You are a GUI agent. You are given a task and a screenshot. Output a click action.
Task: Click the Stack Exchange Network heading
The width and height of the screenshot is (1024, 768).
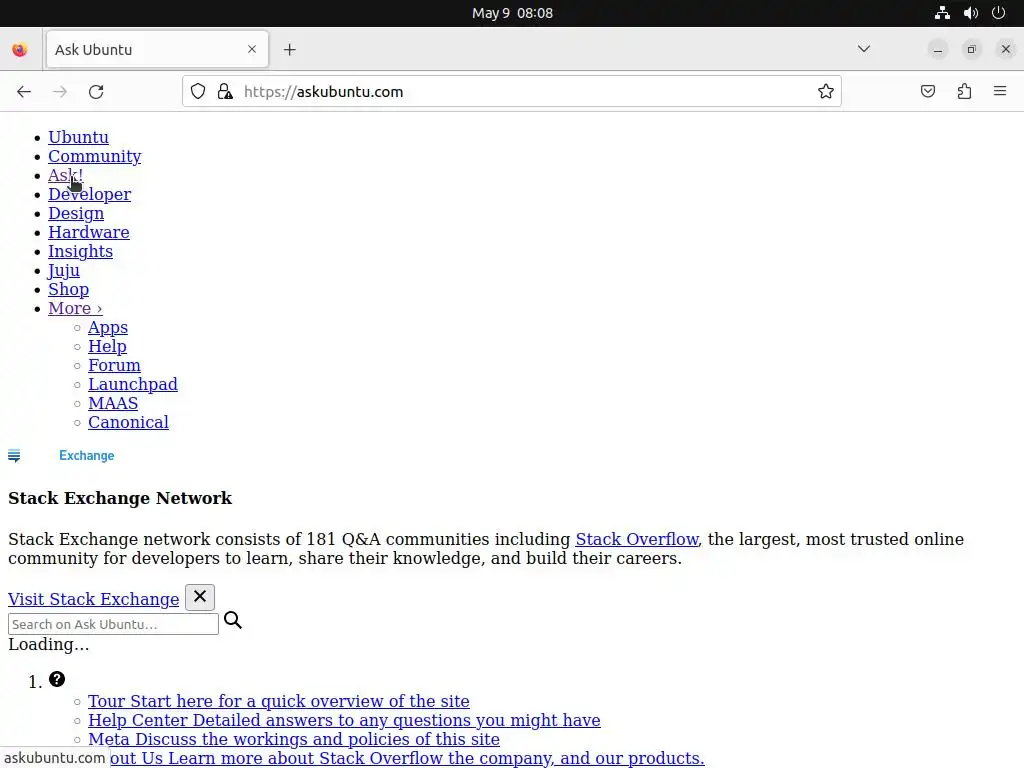click(120, 498)
